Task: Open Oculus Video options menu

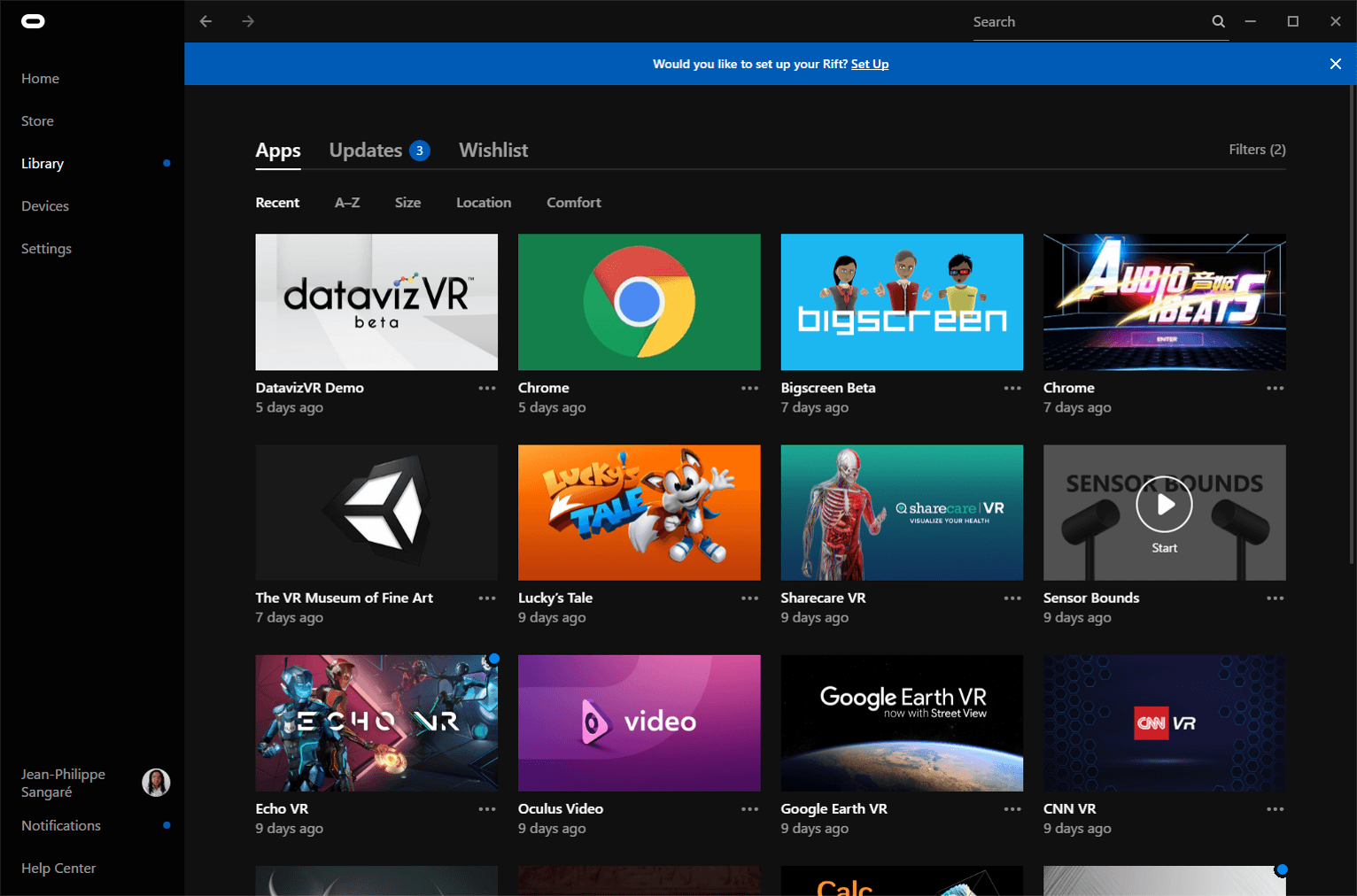Action: 750,809
